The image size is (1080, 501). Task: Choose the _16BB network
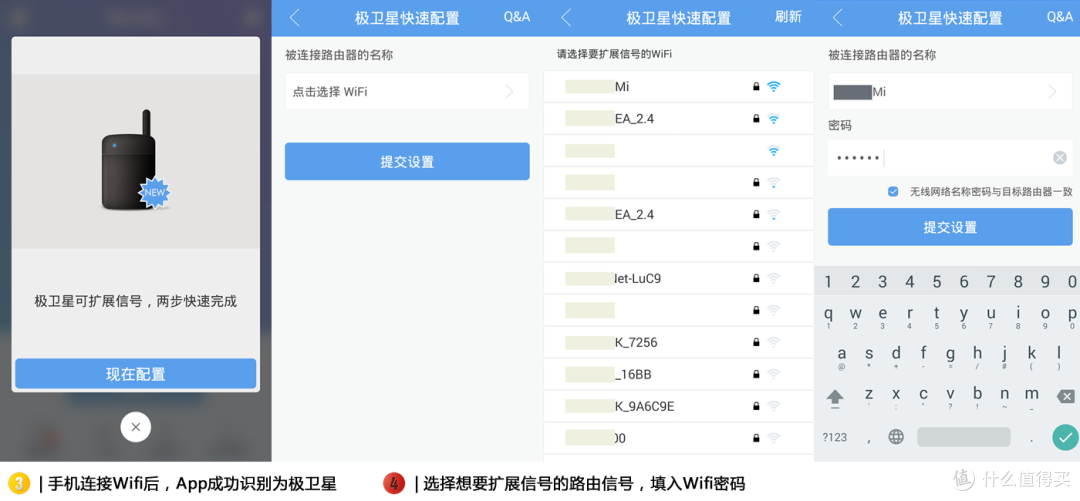pyautogui.click(x=678, y=374)
